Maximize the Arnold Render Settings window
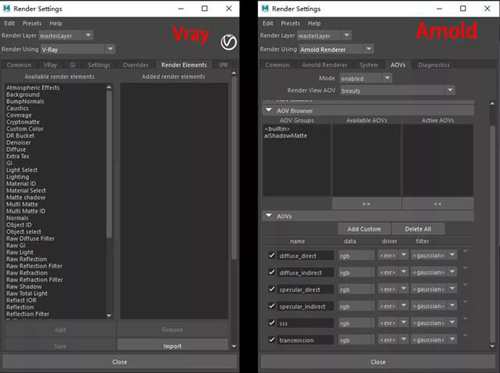 [x=463, y=9]
